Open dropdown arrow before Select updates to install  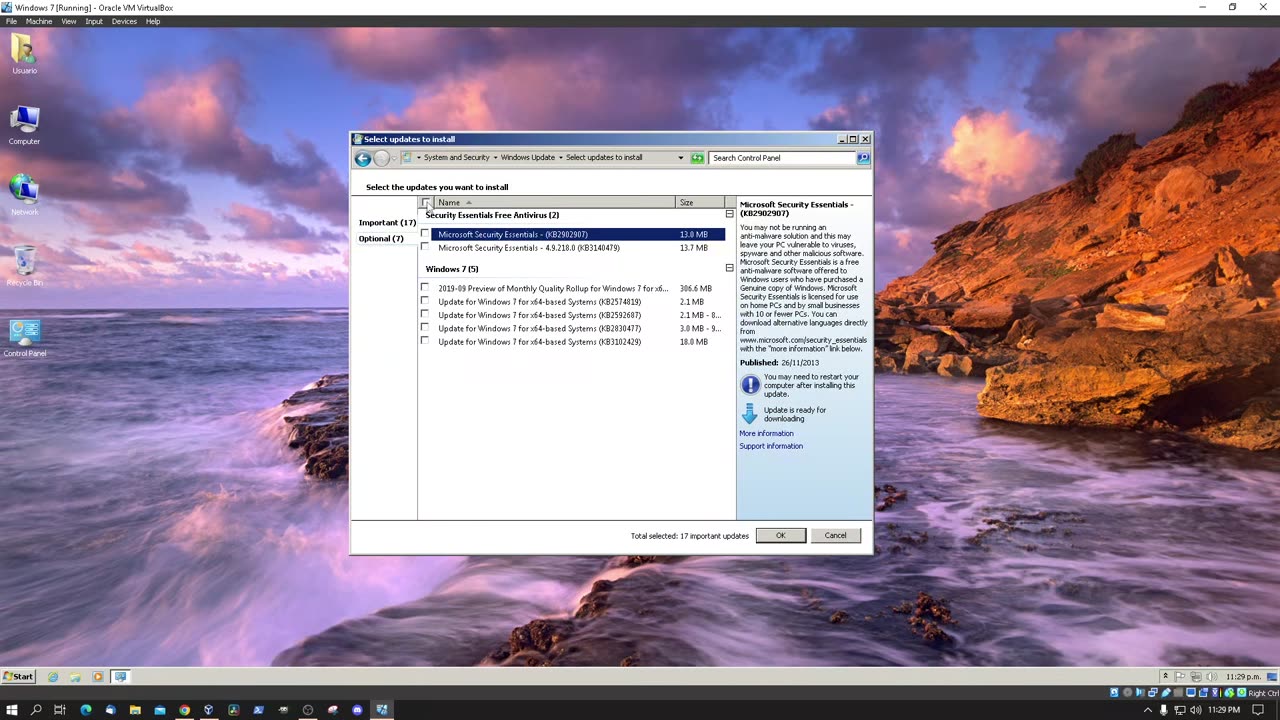coord(561,158)
